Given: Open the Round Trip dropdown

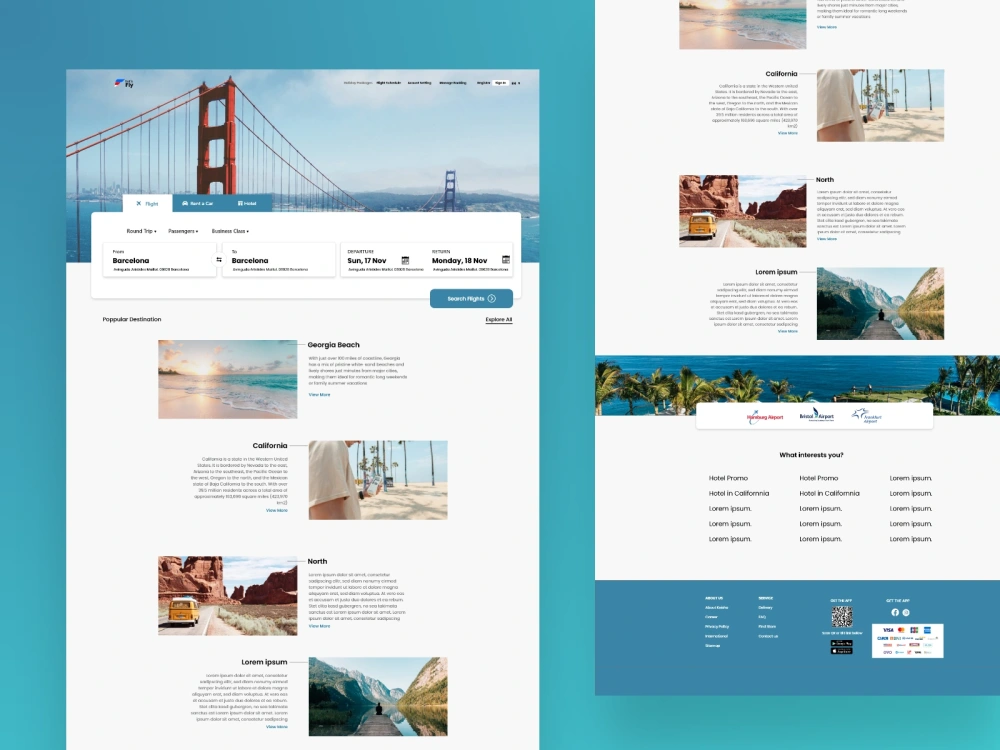Looking at the screenshot, I should pyautogui.click(x=141, y=231).
